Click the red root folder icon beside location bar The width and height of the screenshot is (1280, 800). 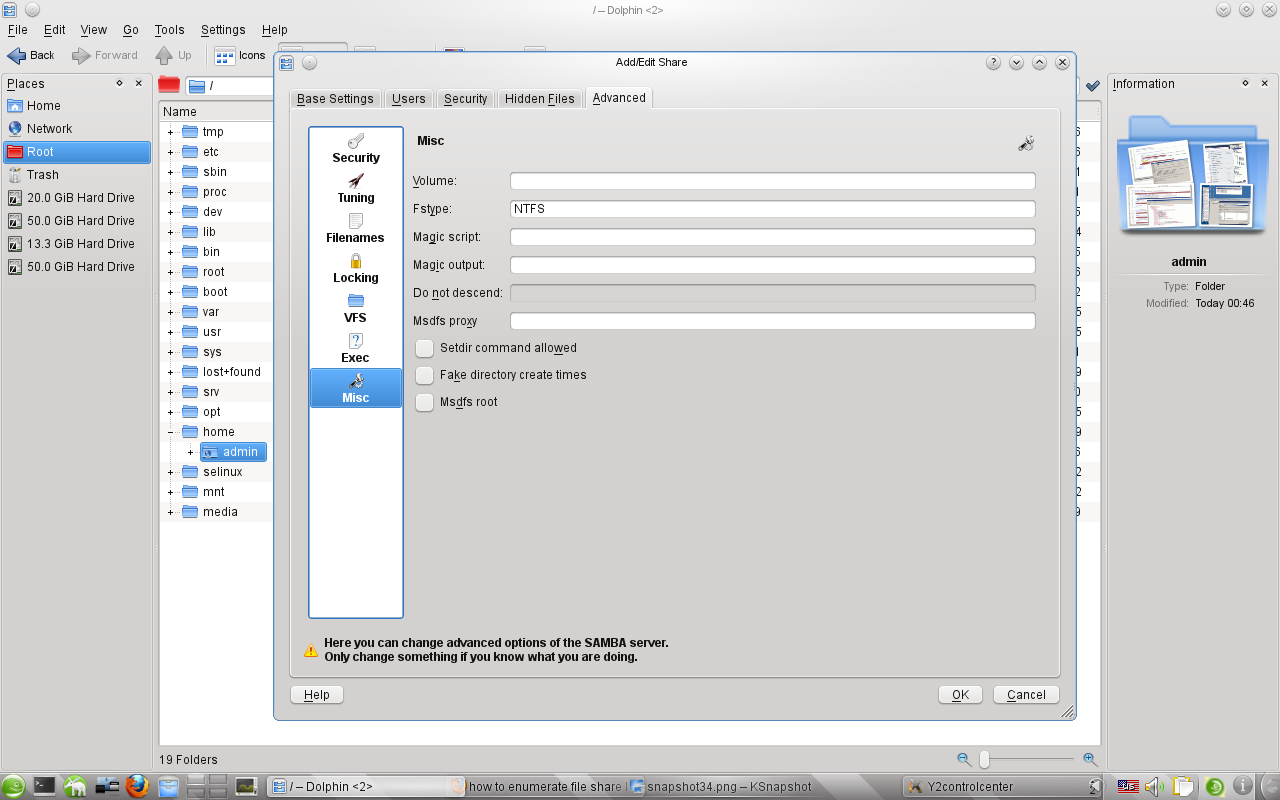[169, 85]
